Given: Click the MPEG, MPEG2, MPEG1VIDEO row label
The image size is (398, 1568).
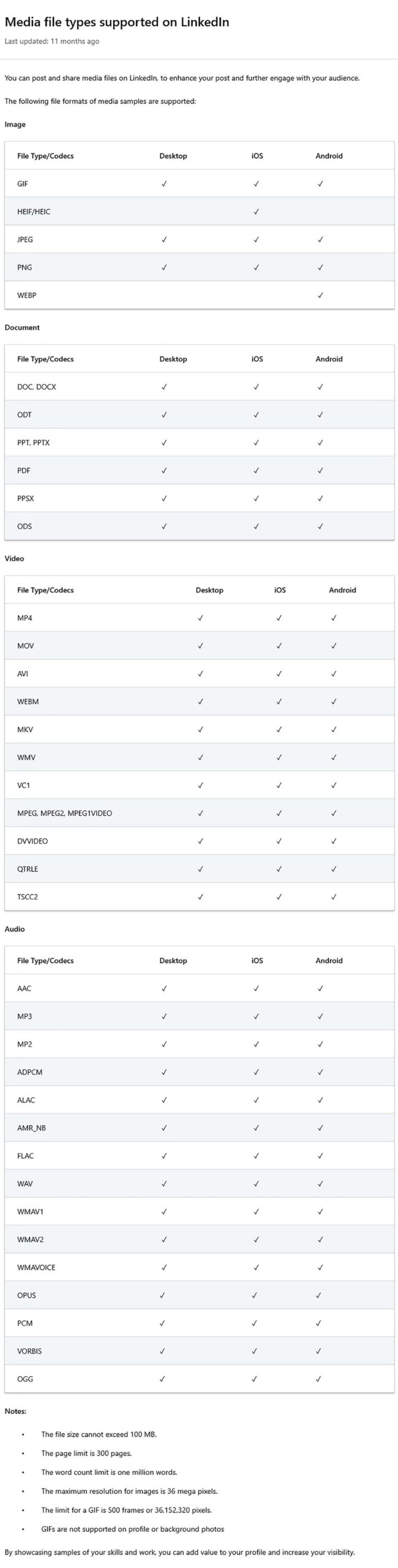Looking at the screenshot, I should coord(64,813).
